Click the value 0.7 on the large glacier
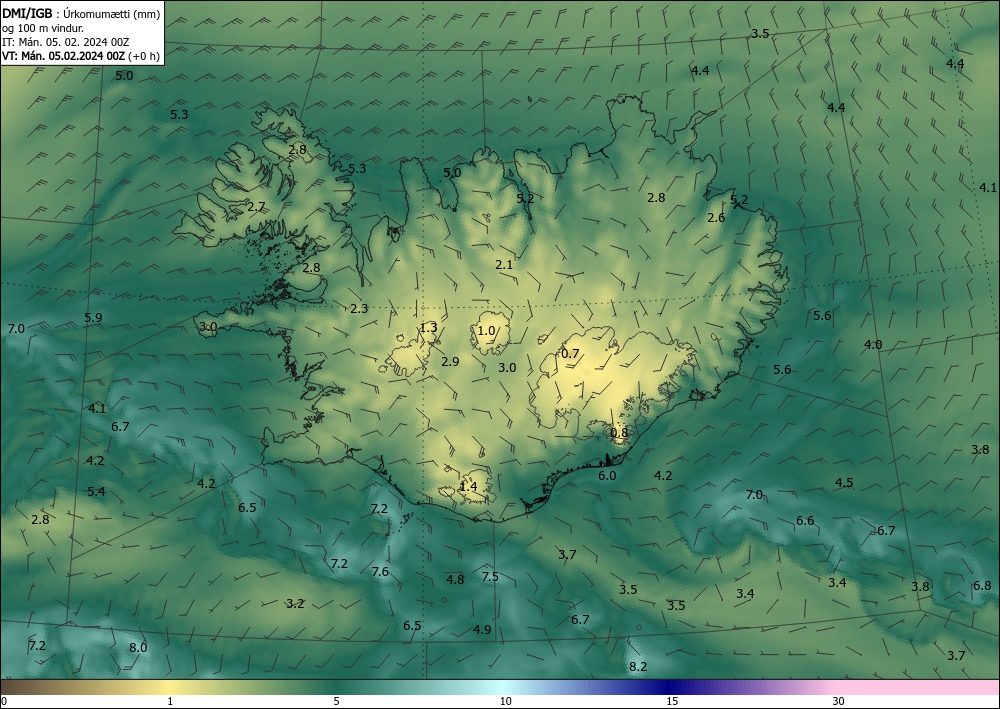 pos(570,353)
